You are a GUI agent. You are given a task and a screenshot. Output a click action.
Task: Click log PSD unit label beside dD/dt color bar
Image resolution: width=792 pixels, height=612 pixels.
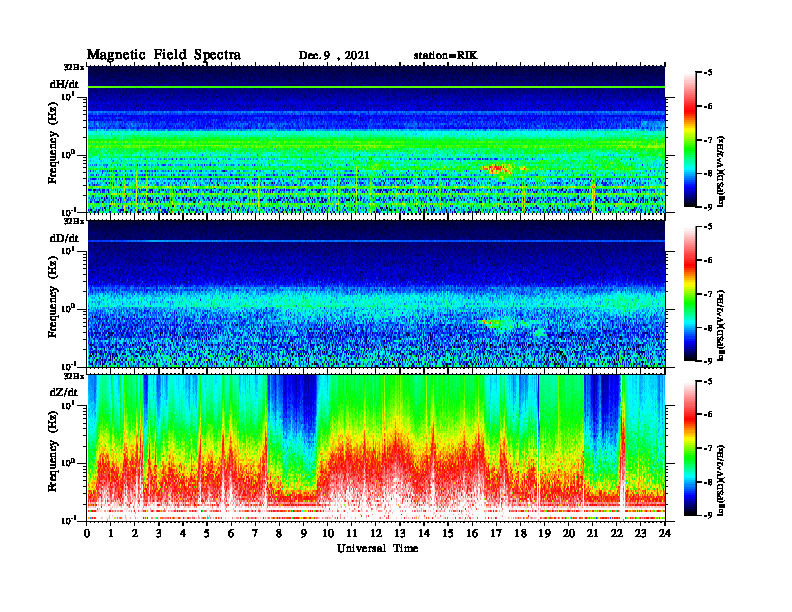[722, 325]
